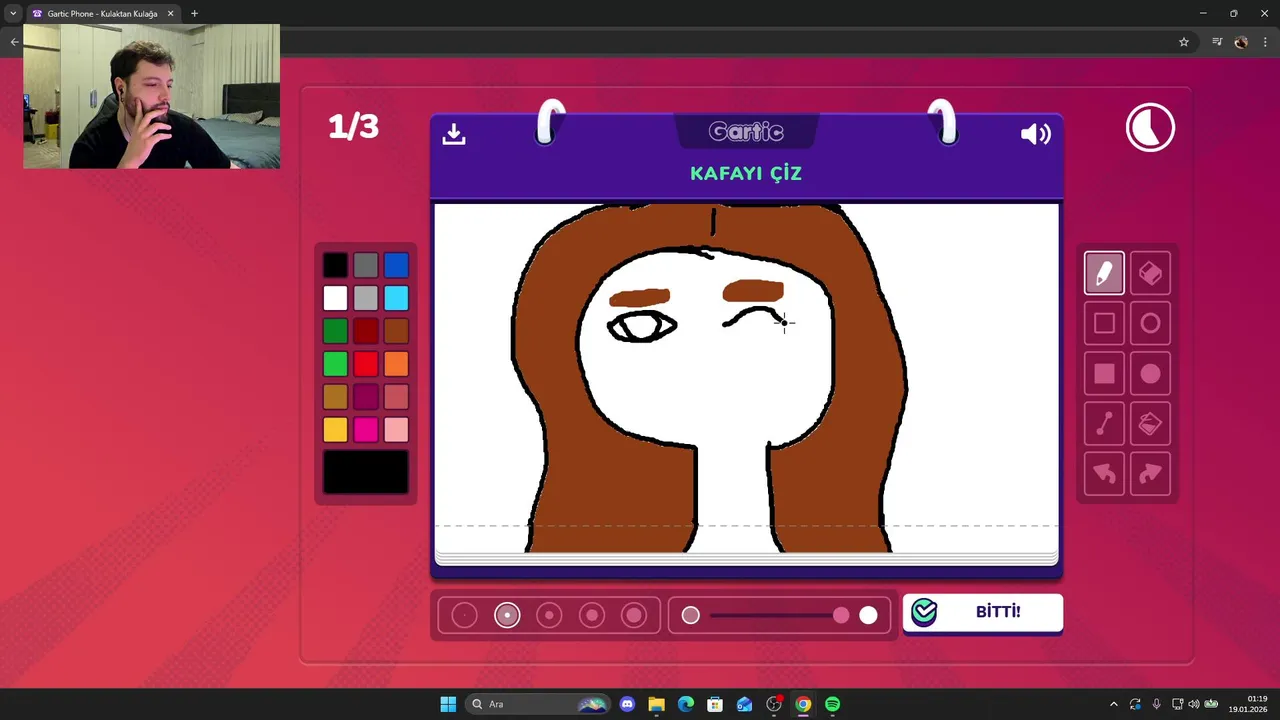Pick the yellow color swatch
1280x720 pixels.
coord(335,430)
